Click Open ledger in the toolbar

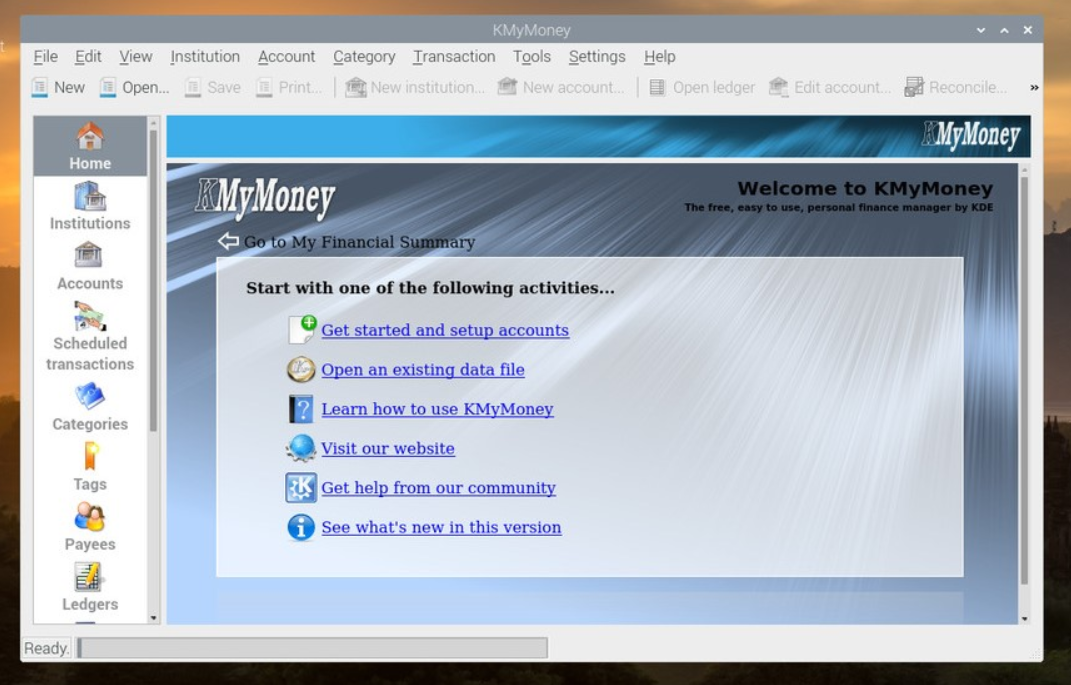pyautogui.click(x=702, y=87)
